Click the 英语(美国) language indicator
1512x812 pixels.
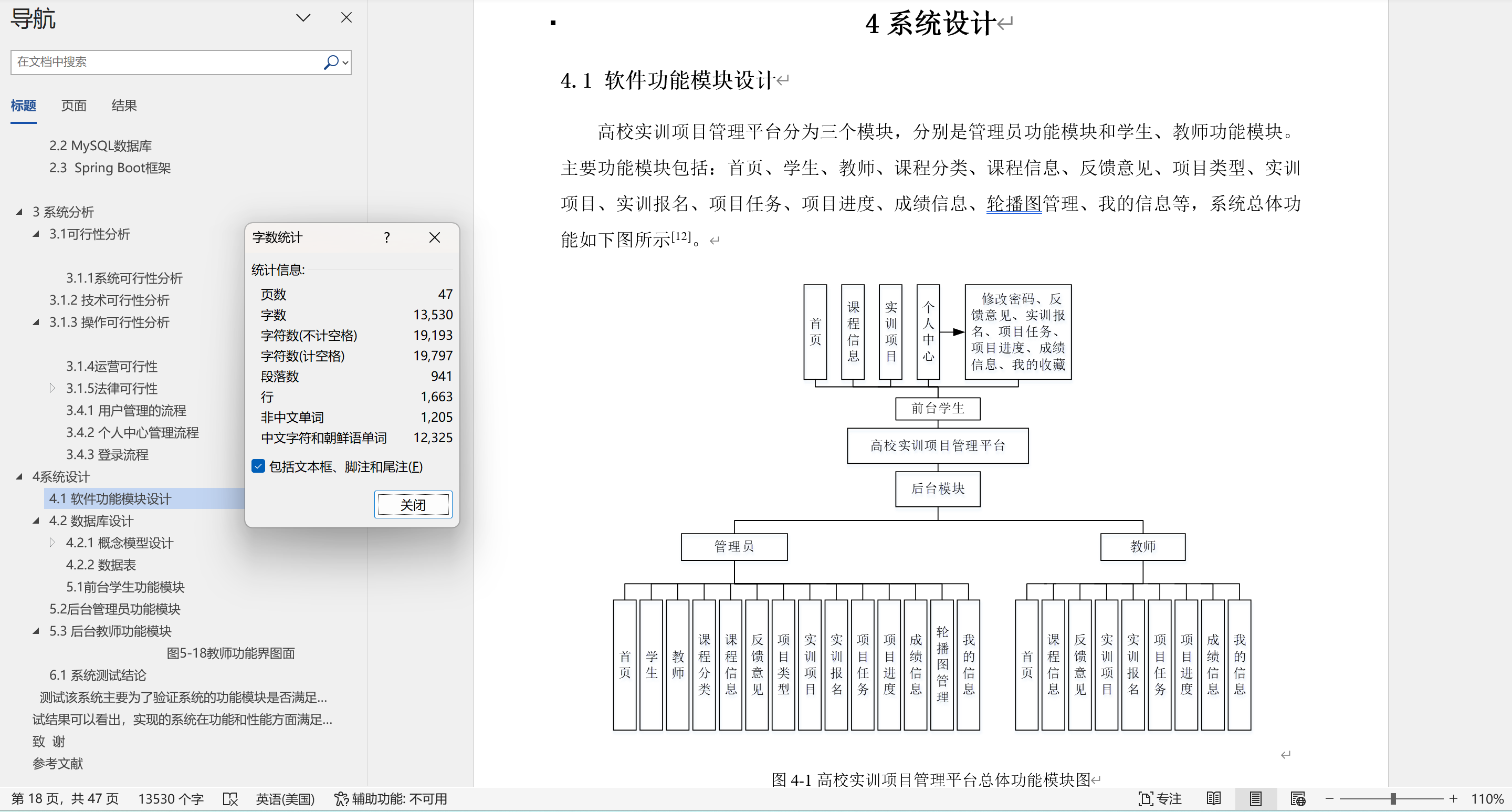point(285,798)
